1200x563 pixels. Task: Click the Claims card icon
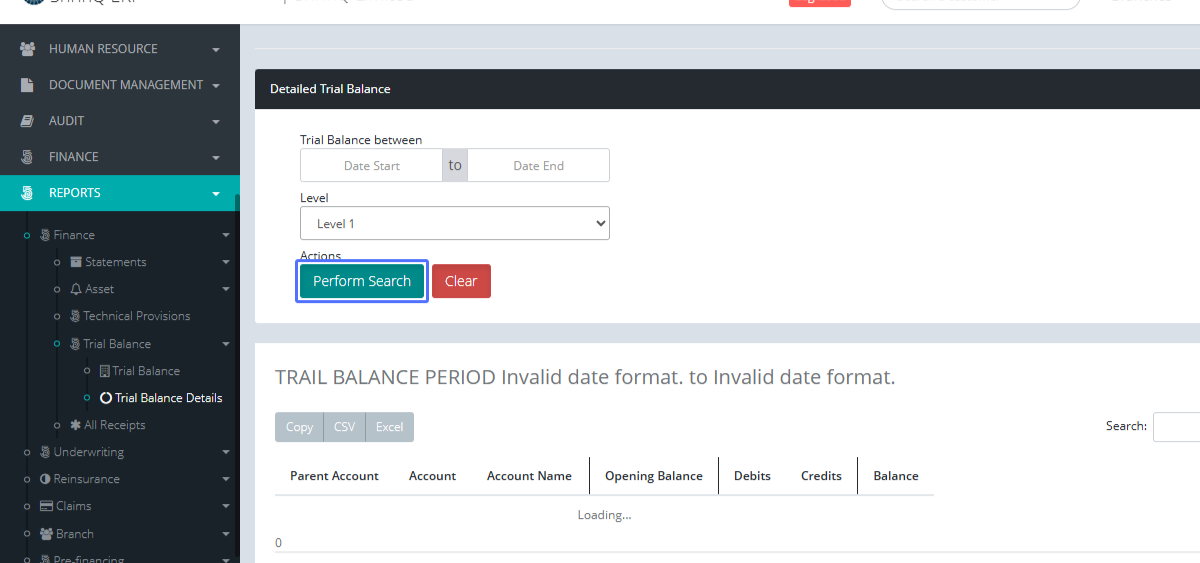pos(46,506)
